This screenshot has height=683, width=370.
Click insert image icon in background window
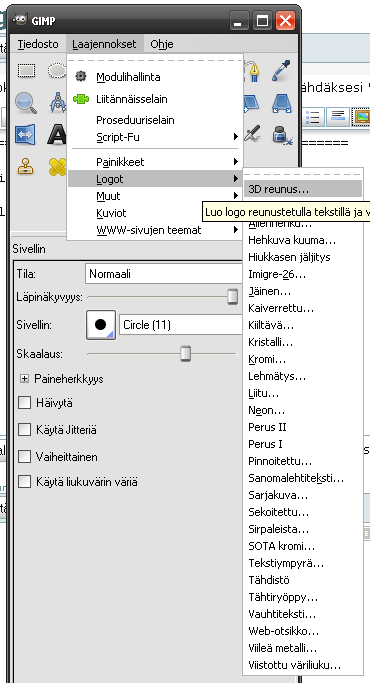pos(361,117)
